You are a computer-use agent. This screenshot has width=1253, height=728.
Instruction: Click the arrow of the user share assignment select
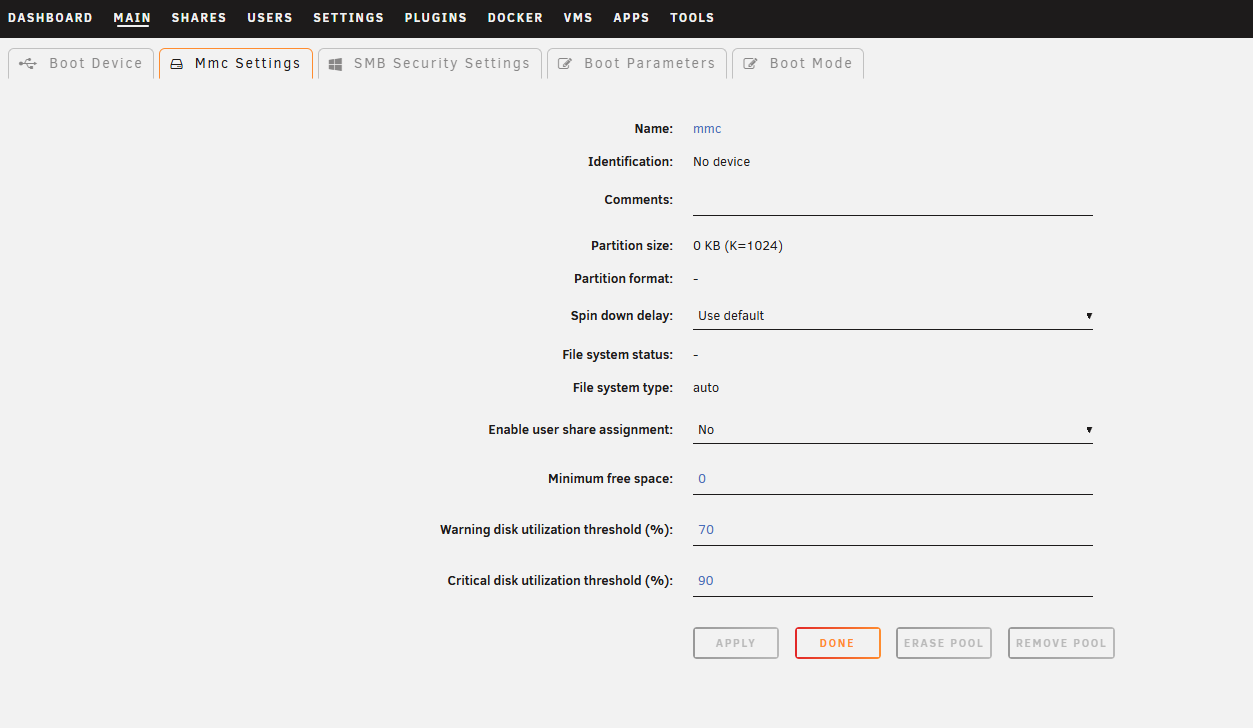[x=1088, y=430]
